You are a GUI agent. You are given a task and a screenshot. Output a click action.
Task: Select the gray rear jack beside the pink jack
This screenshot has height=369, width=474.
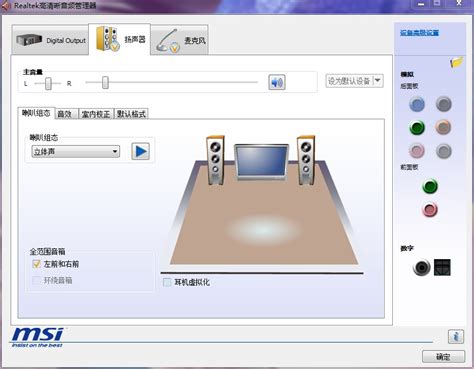coord(444,151)
